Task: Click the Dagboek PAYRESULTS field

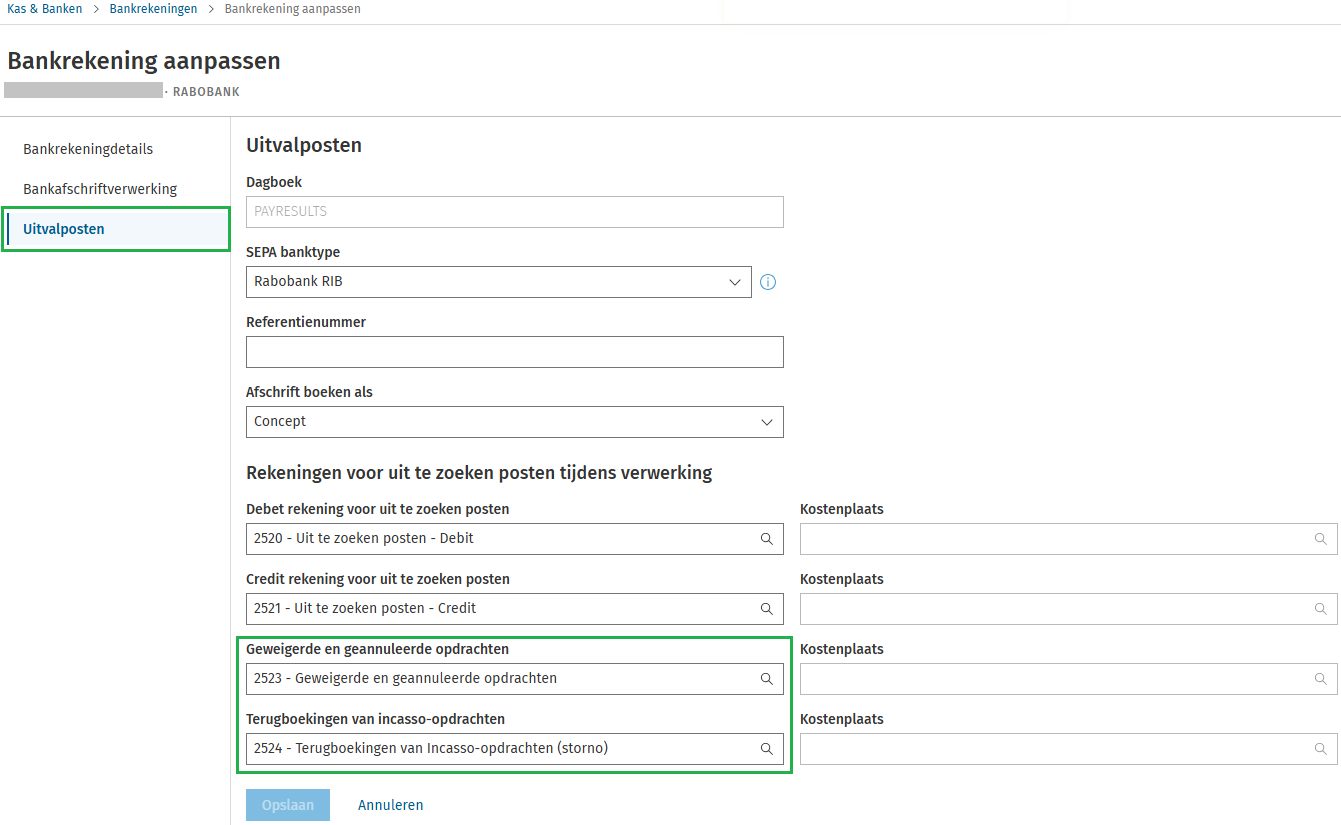Action: [x=514, y=212]
